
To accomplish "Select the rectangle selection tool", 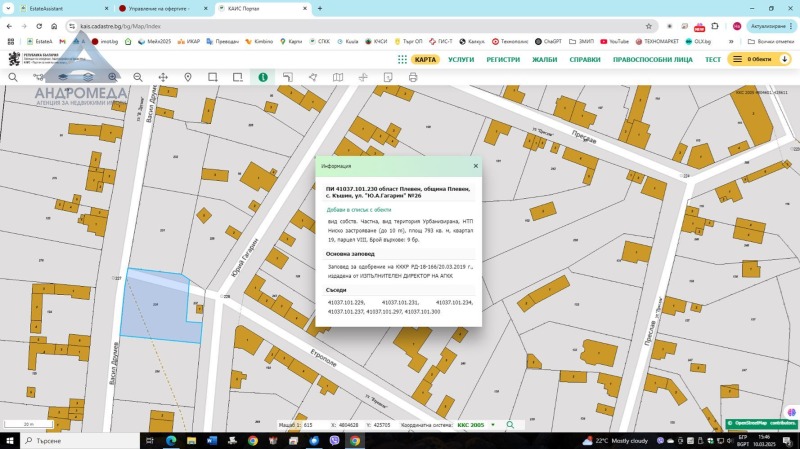I will tap(213, 77).
